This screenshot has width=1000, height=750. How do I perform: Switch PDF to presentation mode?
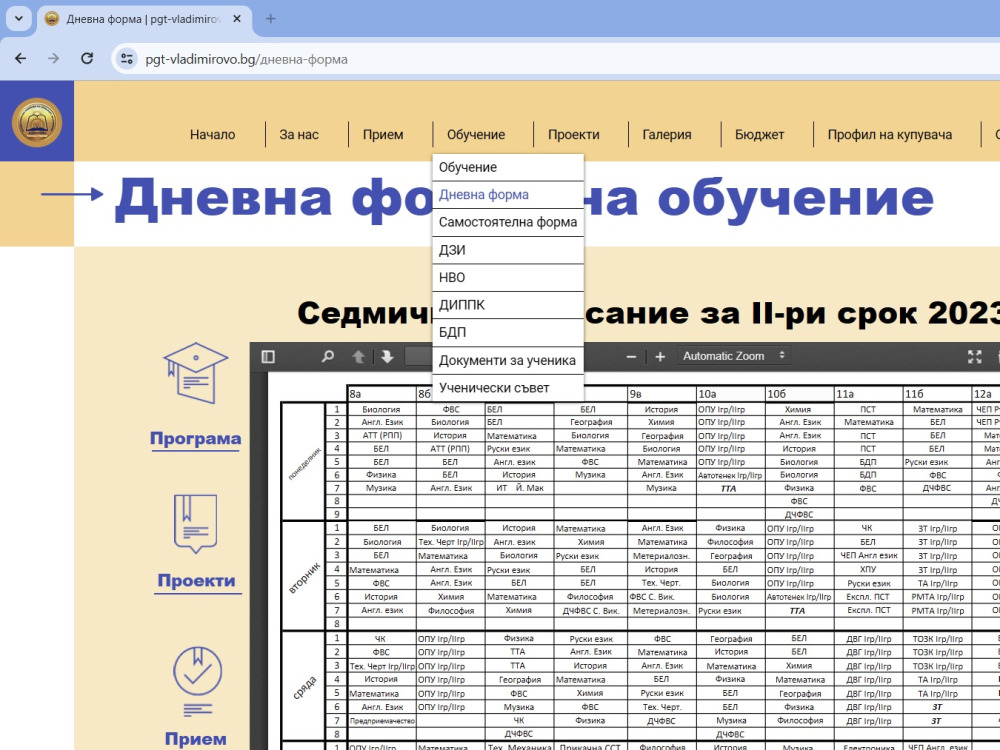click(974, 357)
